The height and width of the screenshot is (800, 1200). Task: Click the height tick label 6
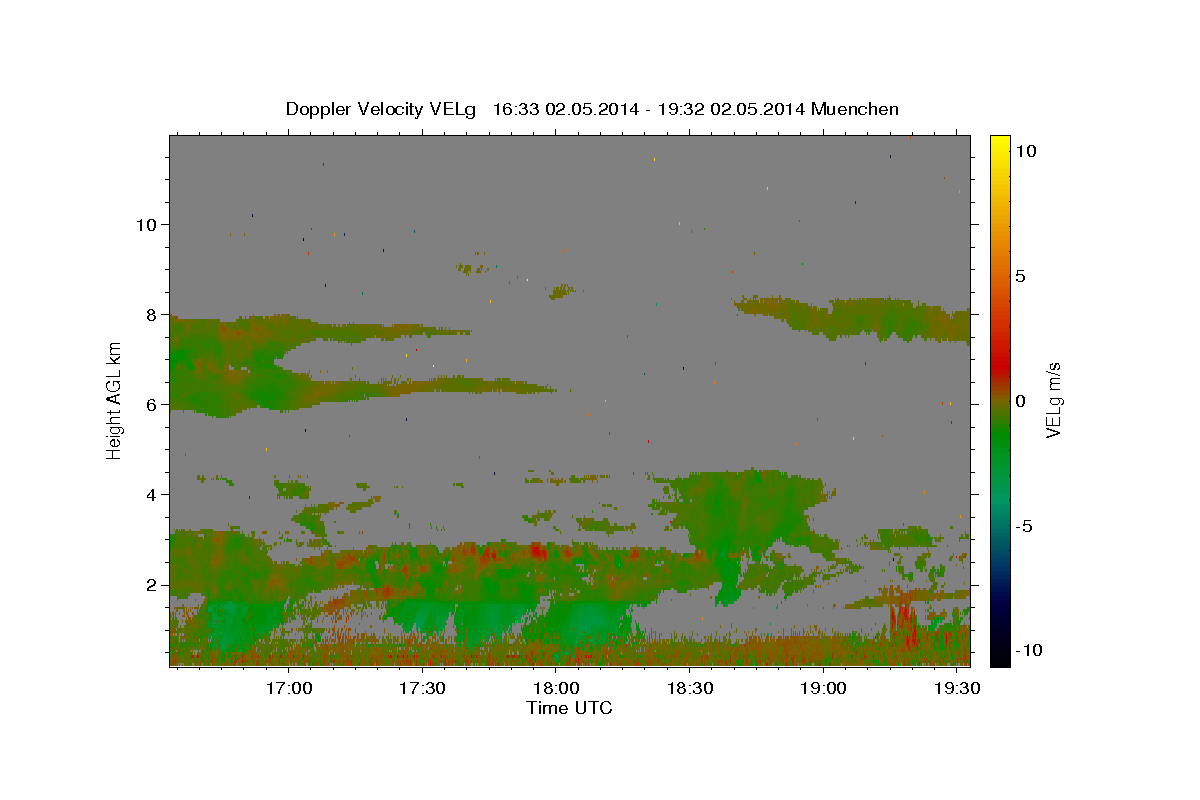click(152, 404)
